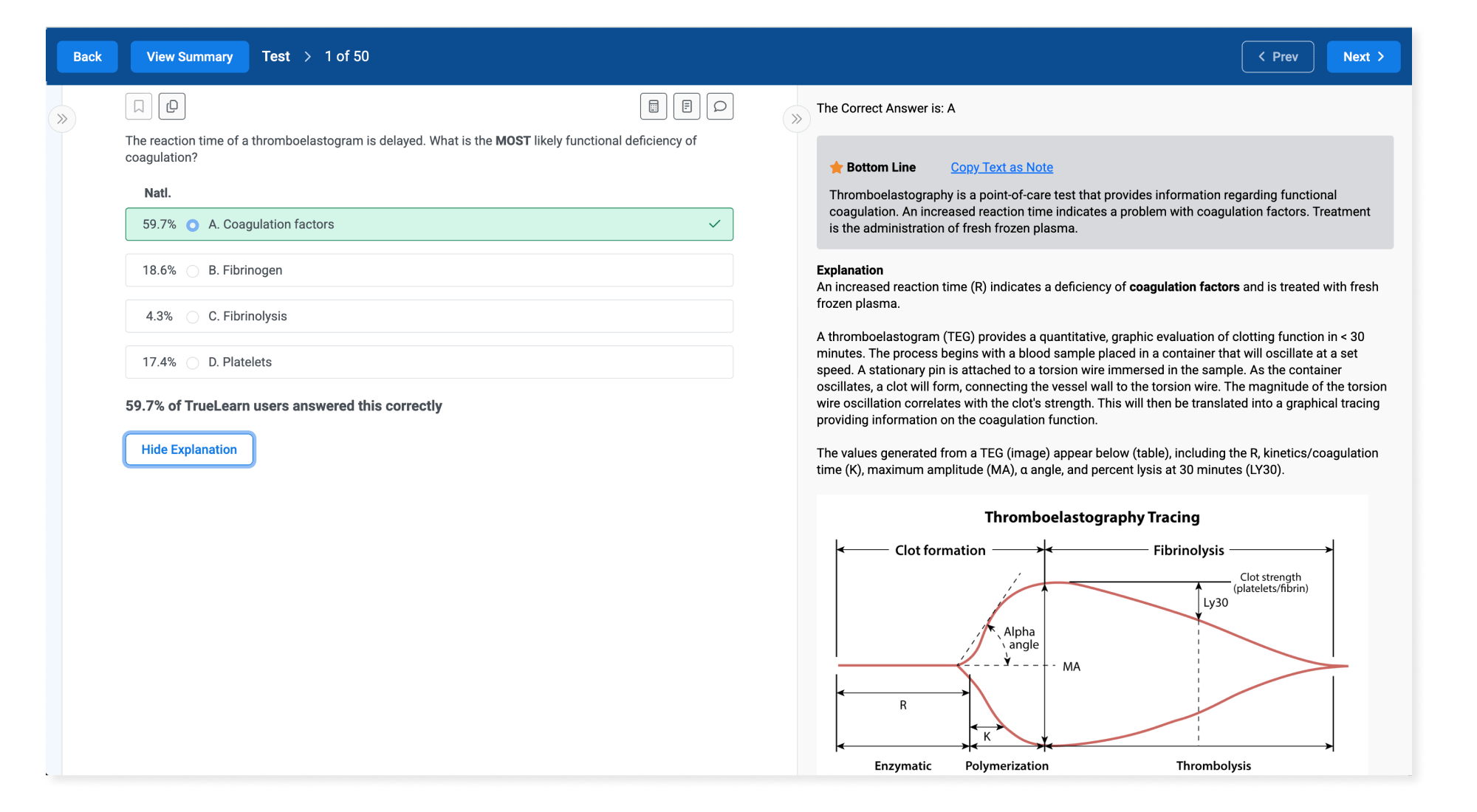
Task: Click Back button to return
Action: pos(87,56)
